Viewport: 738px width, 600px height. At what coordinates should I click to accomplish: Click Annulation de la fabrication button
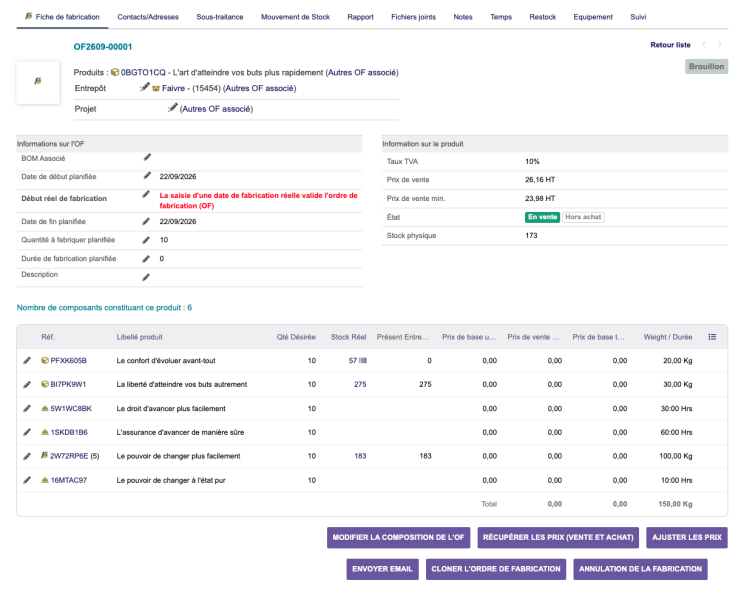click(640, 569)
